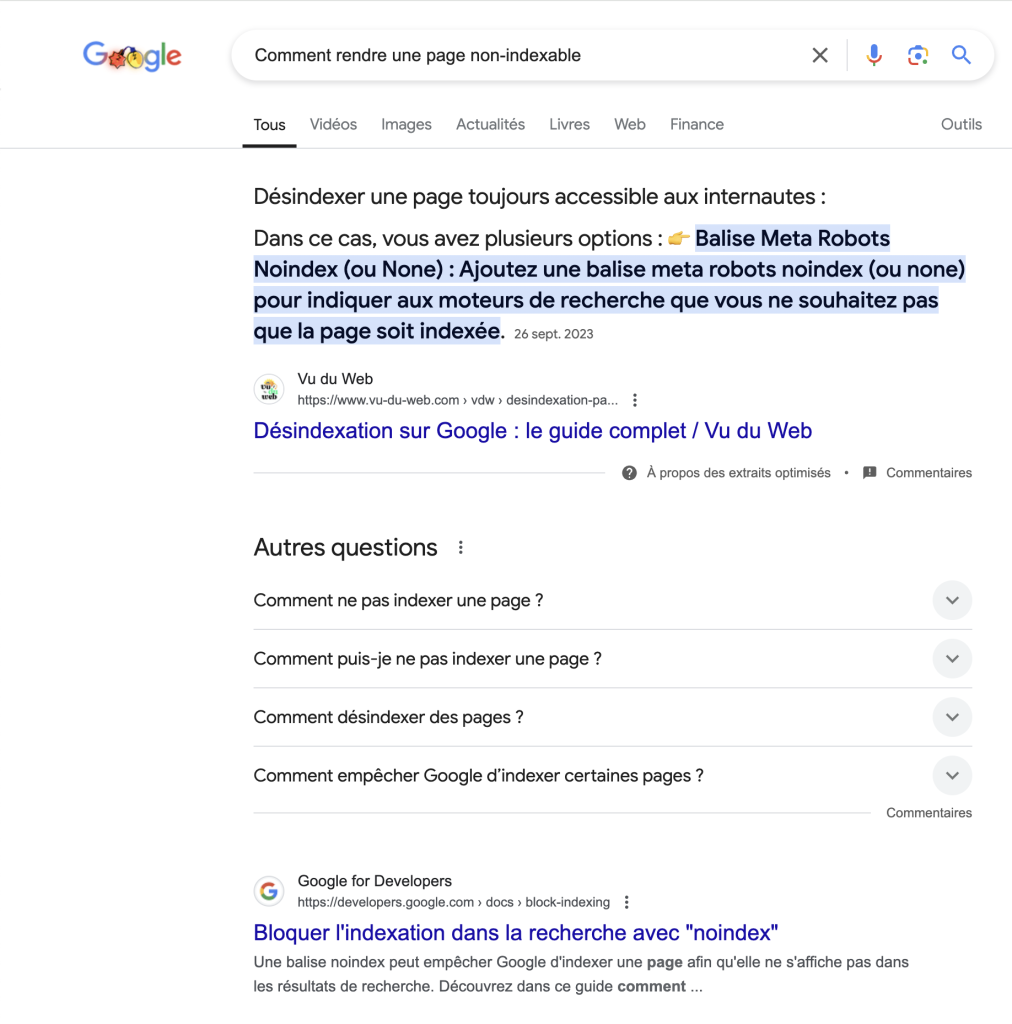Screen dimensions: 1012x1024
Task: Click the Google for Developers favicon
Action: coord(268,891)
